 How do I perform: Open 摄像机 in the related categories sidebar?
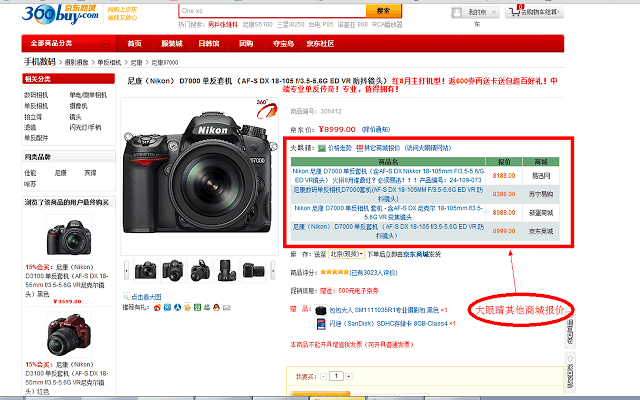tap(78, 106)
